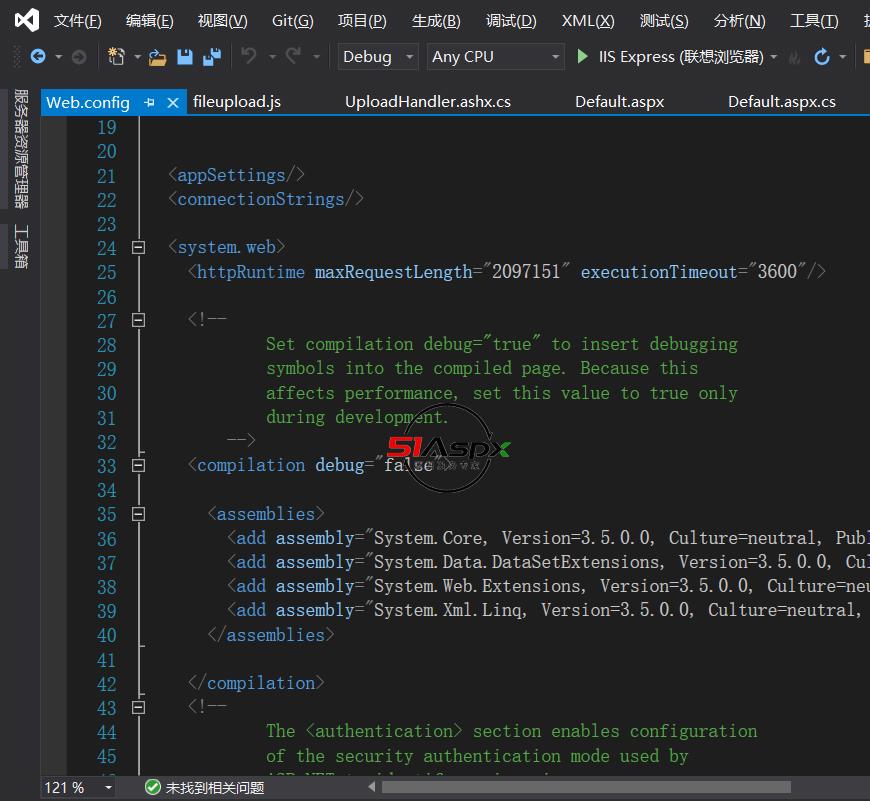Open the back navigation history dropdown
Viewport: 870px width, 801px height.
[x=58, y=57]
